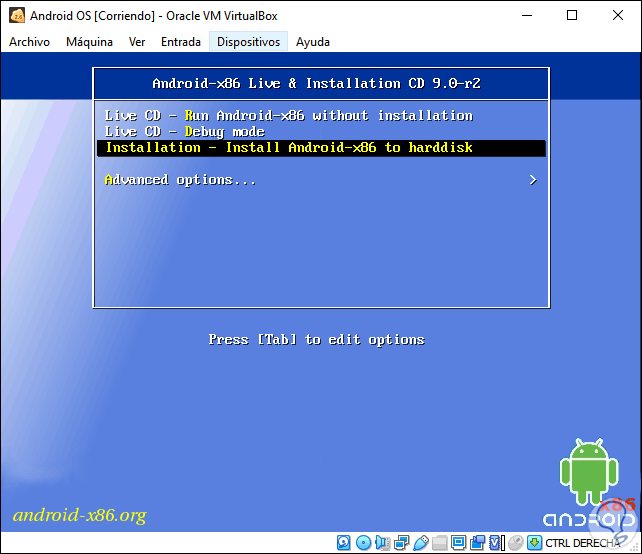
Task: Click the hard disk activity icon
Action: 344,543
